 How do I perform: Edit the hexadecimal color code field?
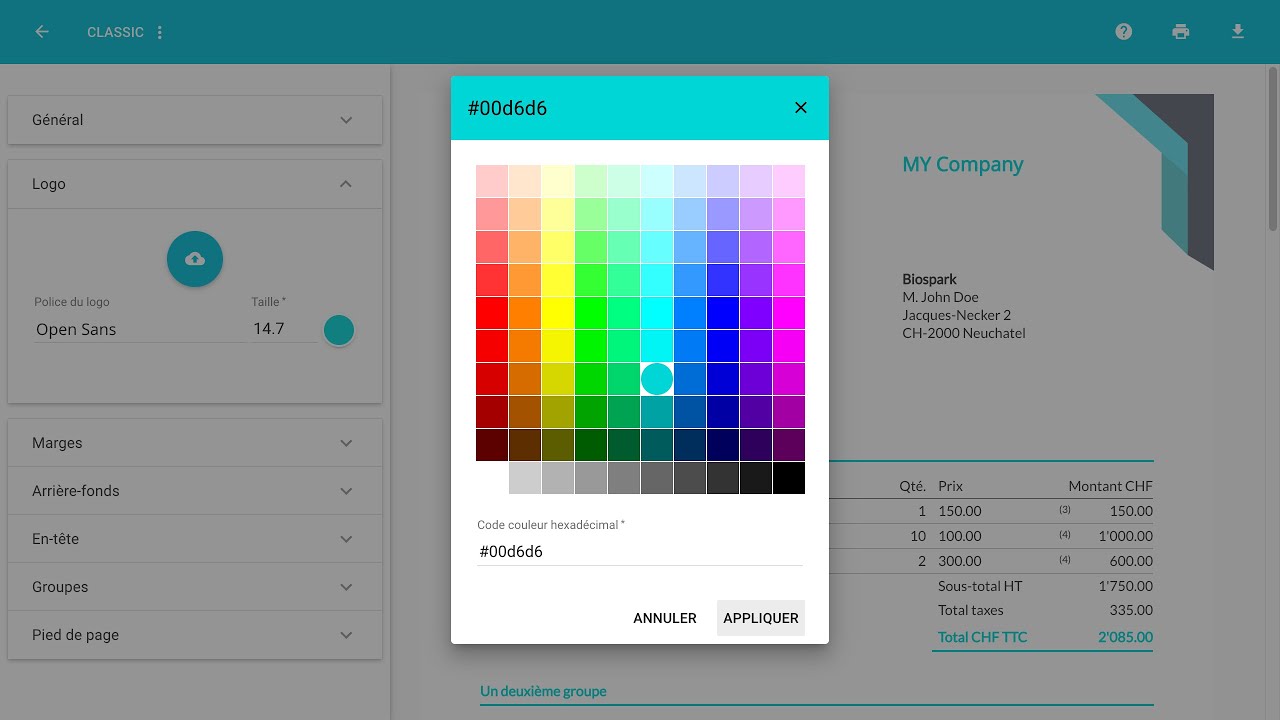640,551
